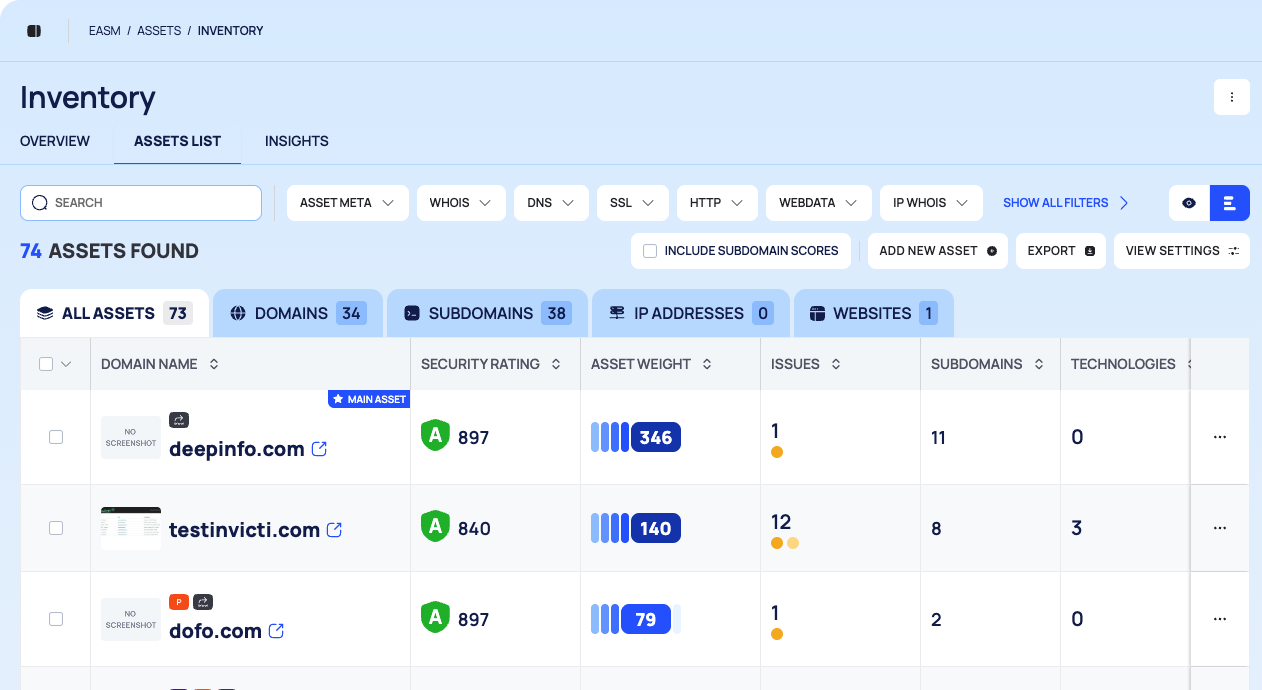Open the testinvicti.com domain name
1262x690 pixels.
(245, 530)
